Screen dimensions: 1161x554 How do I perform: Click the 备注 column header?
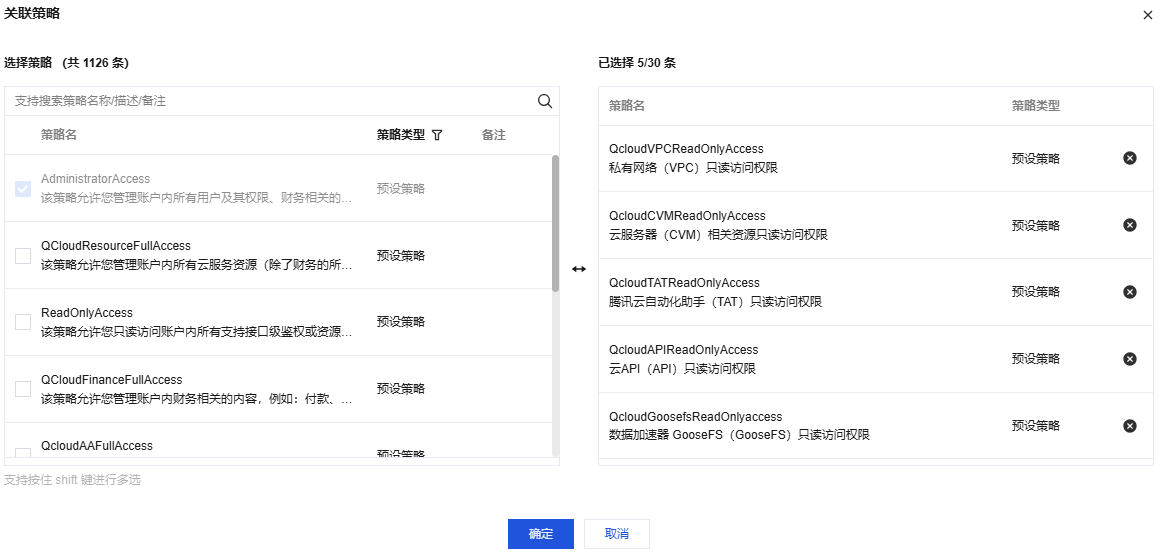point(494,135)
